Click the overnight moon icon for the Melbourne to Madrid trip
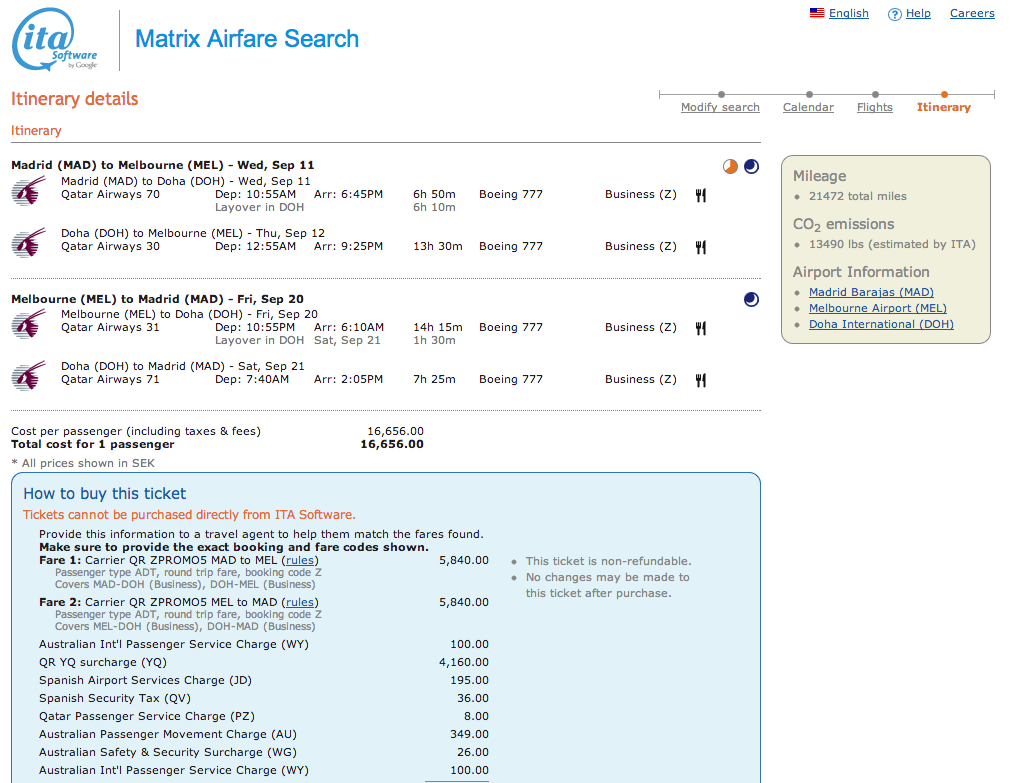Image resolution: width=1025 pixels, height=783 pixels. (x=751, y=299)
